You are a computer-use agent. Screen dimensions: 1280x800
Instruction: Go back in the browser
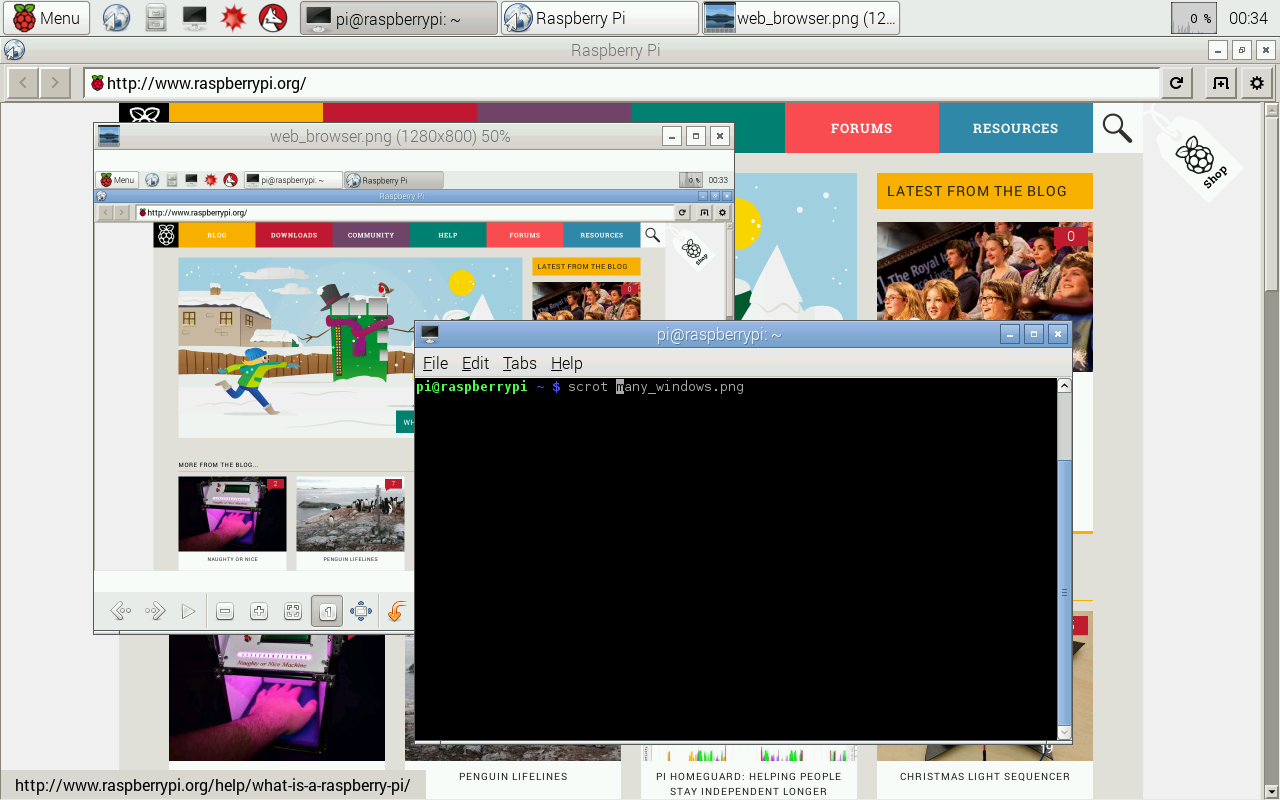coord(23,84)
